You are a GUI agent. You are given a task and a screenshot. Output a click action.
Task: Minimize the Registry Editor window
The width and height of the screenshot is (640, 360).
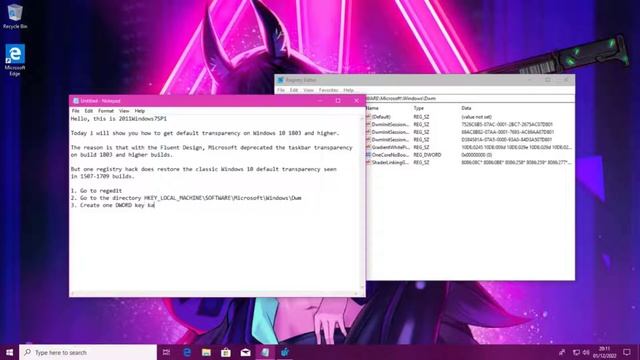click(x=529, y=80)
